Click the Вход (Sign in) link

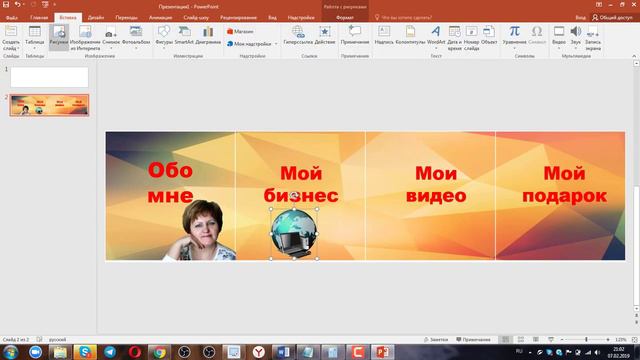point(580,18)
